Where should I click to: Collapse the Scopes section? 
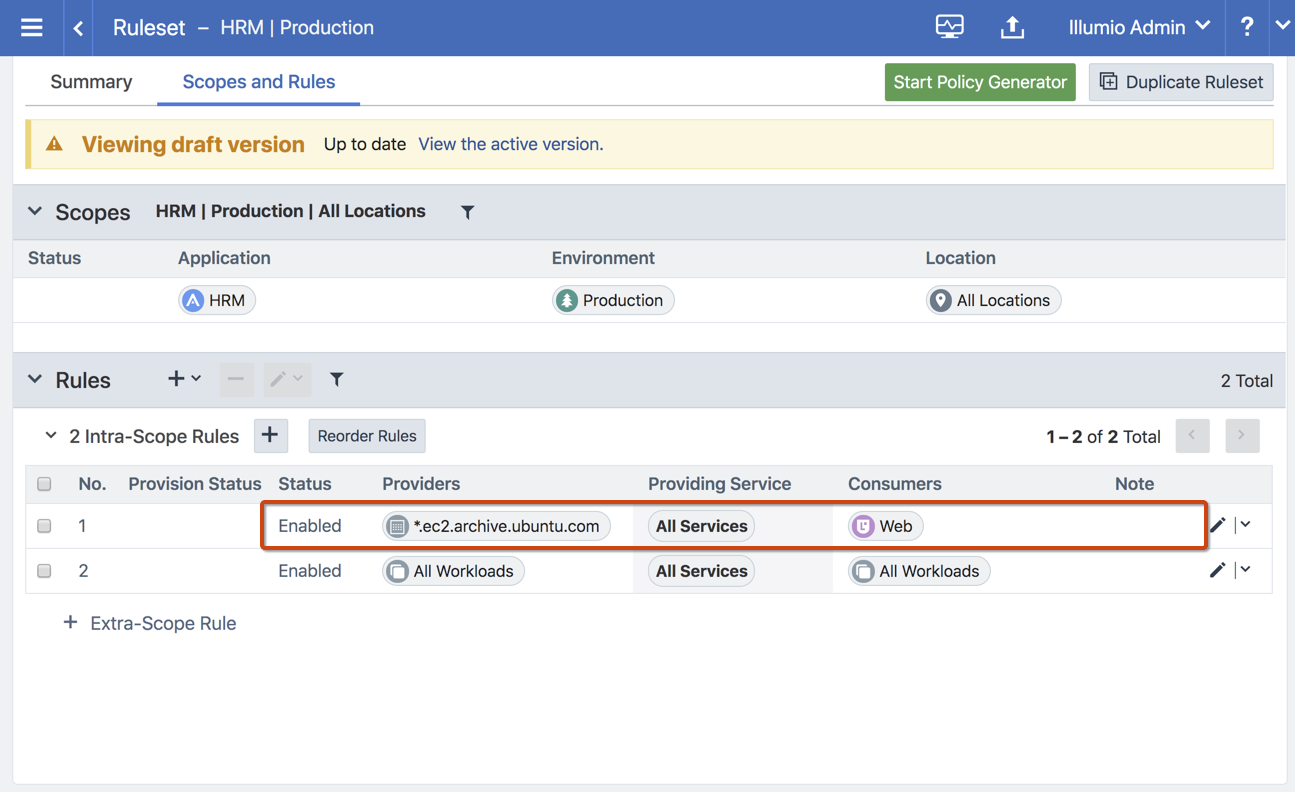[35, 212]
